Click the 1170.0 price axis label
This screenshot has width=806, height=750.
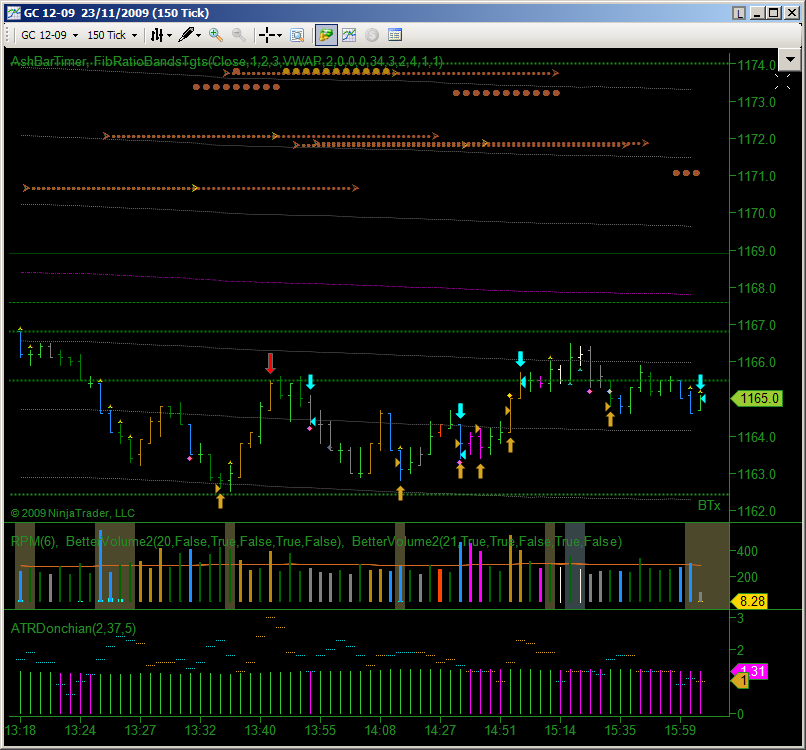point(756,213)
